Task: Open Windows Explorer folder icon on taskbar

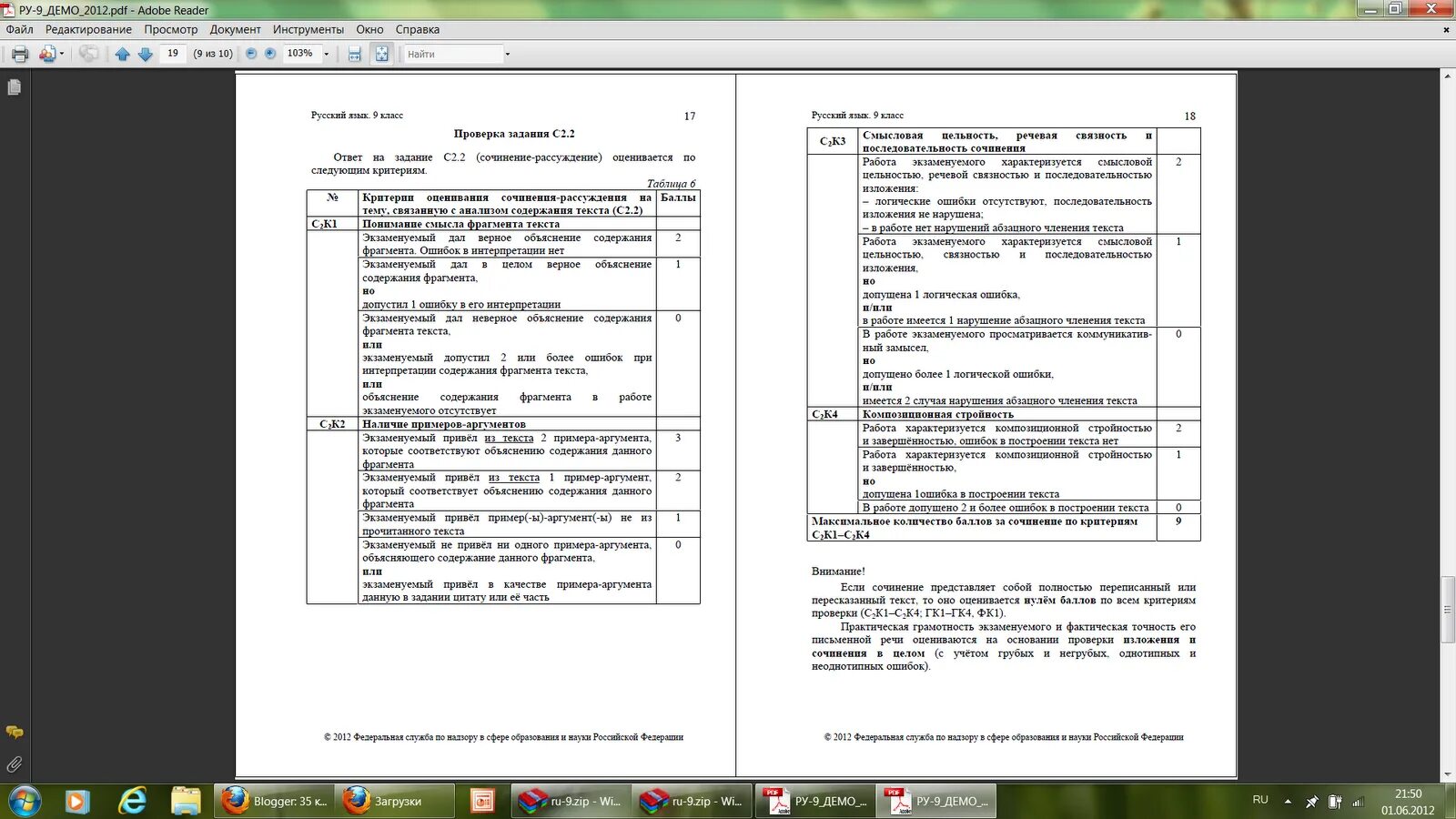Action: point(186,802)
